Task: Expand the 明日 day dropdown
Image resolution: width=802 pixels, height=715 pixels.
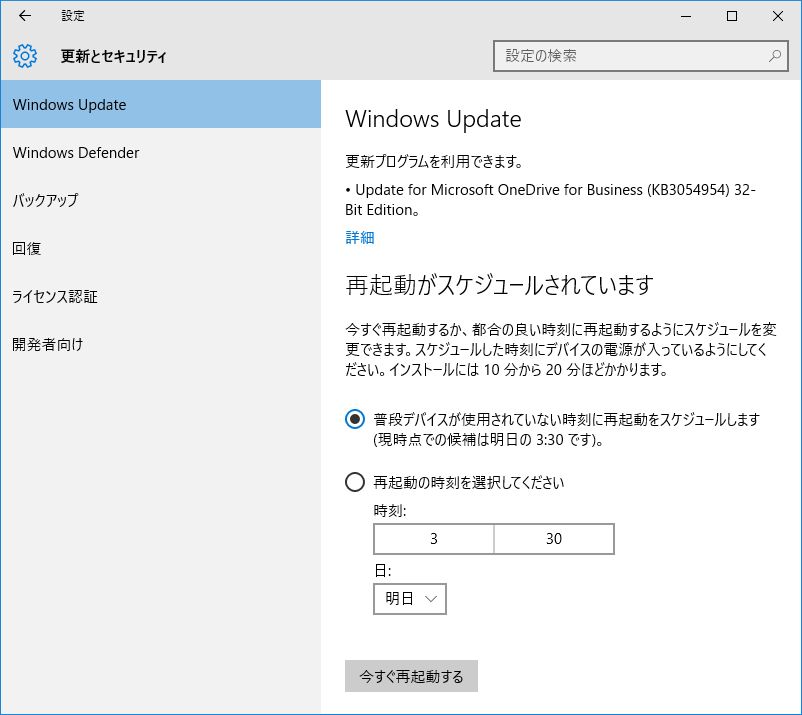Action: 410,599
